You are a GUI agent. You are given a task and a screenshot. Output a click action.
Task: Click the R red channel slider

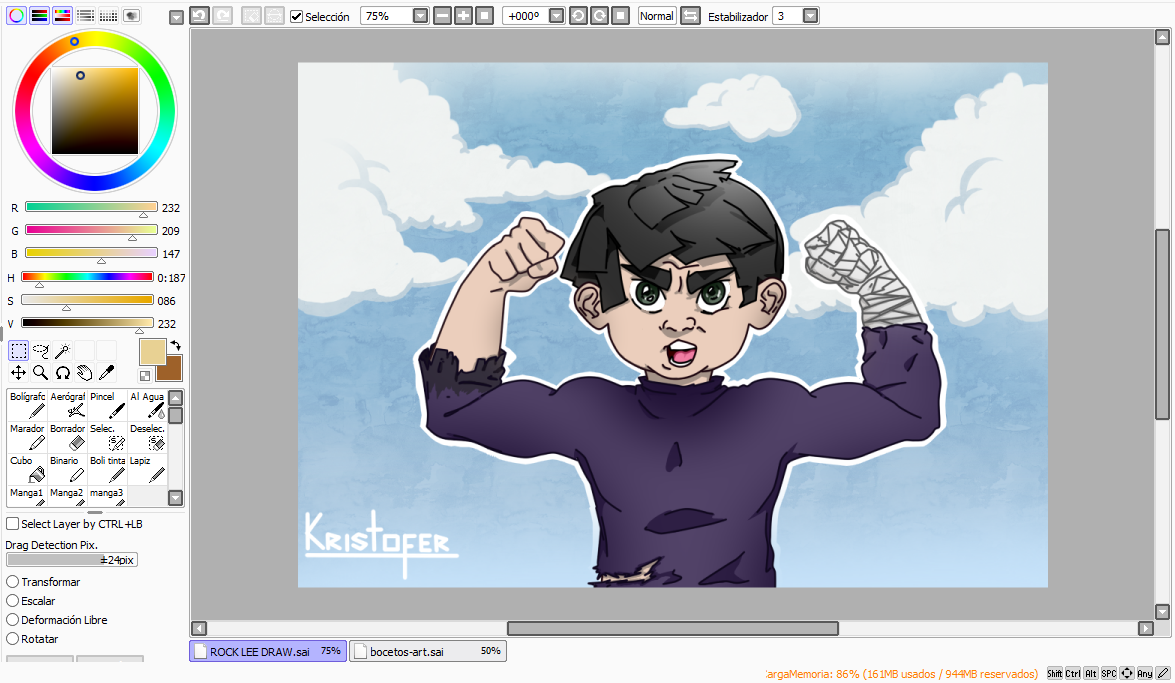point(91,207)
